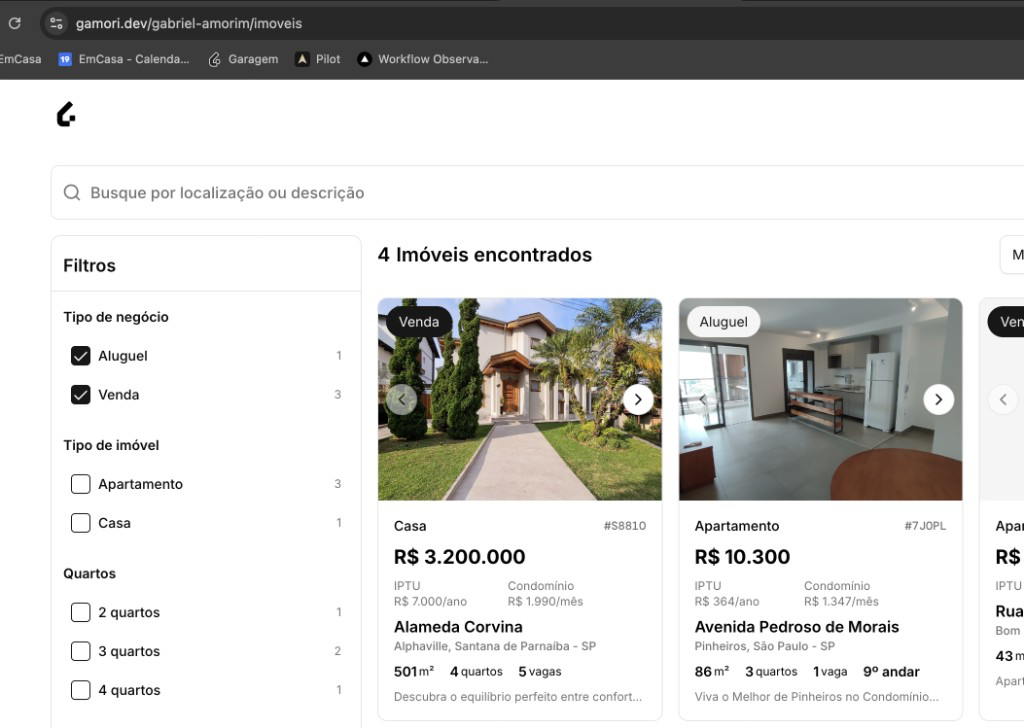The image size is (1024, 728).
Task: Open the sort dropdown beside results heading
Action: (1012, 255)
